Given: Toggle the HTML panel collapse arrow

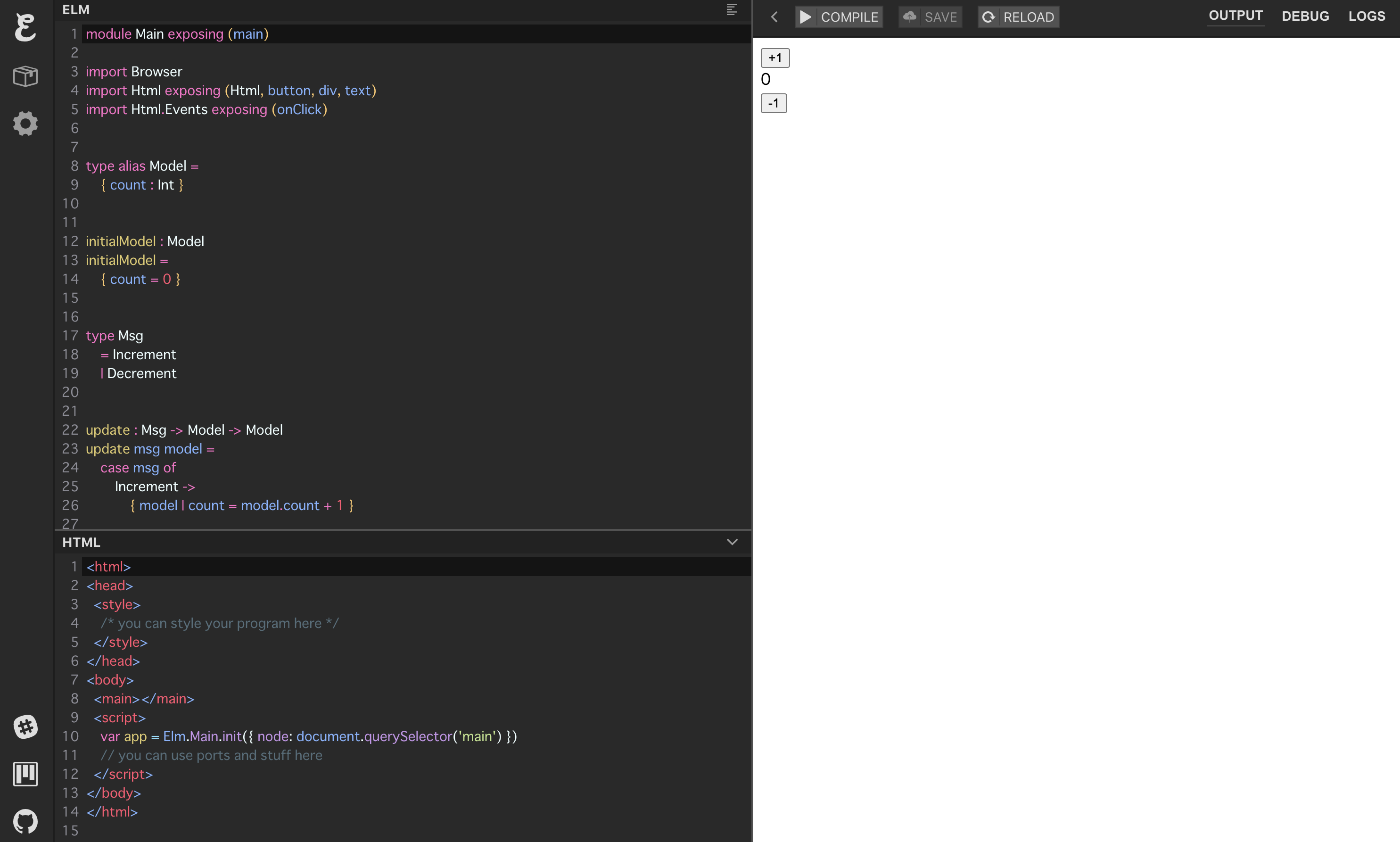Looking at the screenshot, I should [733, 541].
